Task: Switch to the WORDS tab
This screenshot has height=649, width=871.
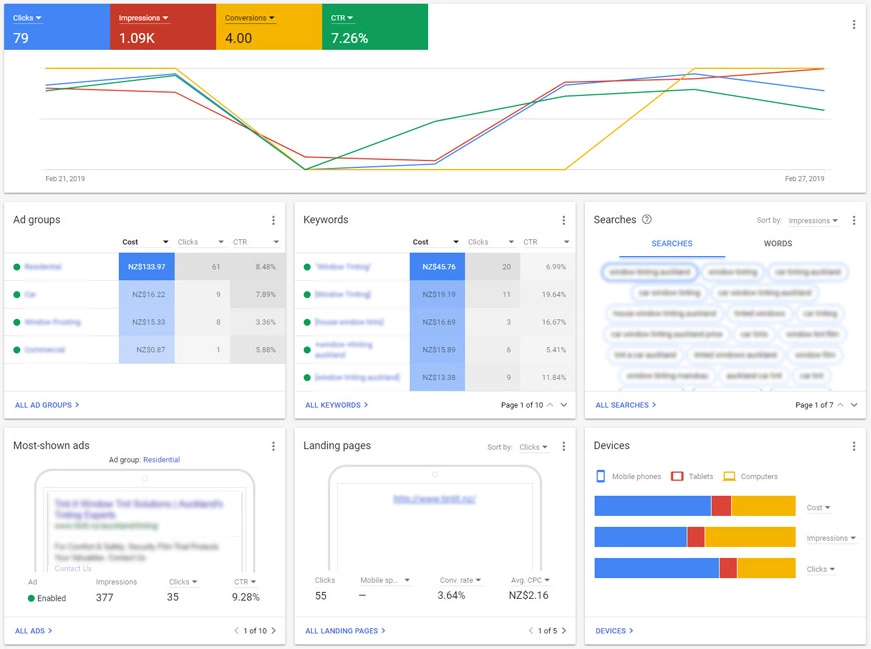Action: (777, 243)
